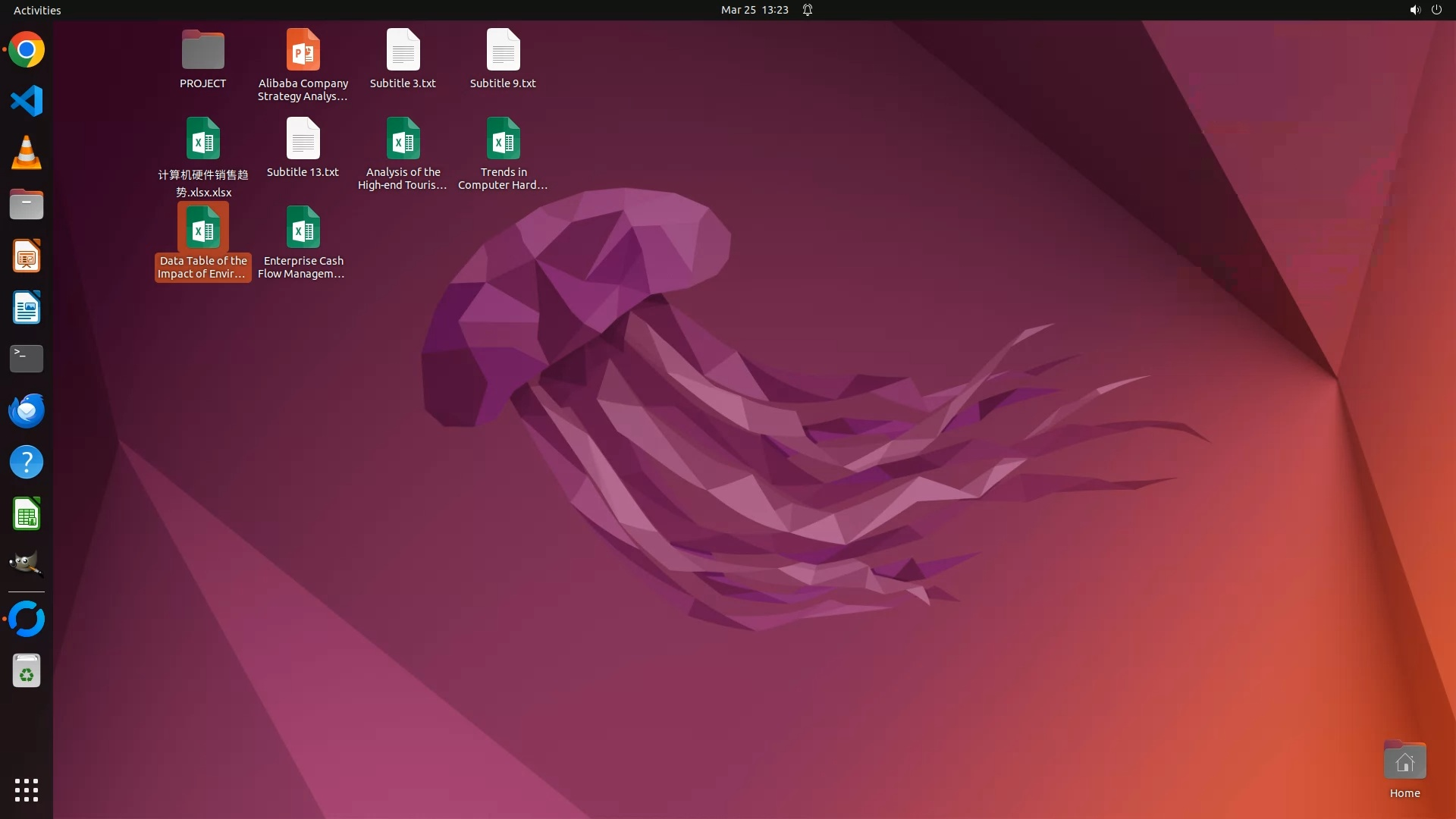Launch the Terminal application
Image resolution: width=1456 pixels, height=819 pixels.
27,359
